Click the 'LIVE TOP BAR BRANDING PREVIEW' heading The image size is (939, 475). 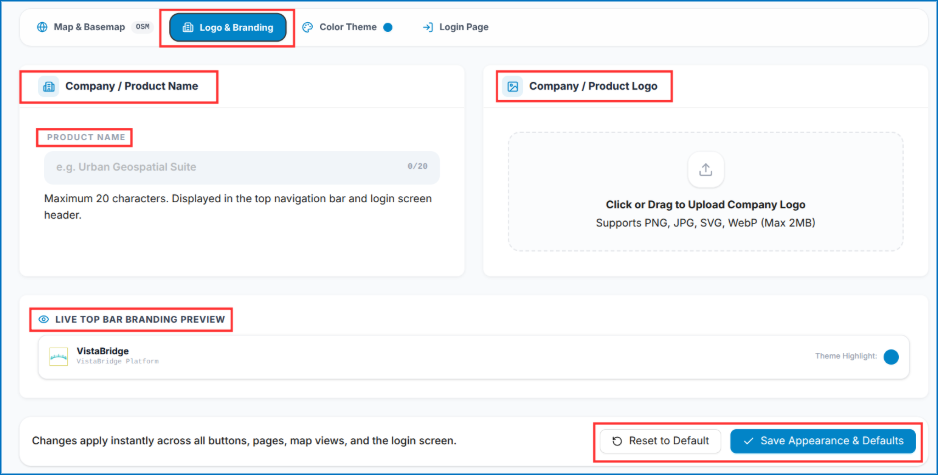pyautogui.click(x=140, y=319)
